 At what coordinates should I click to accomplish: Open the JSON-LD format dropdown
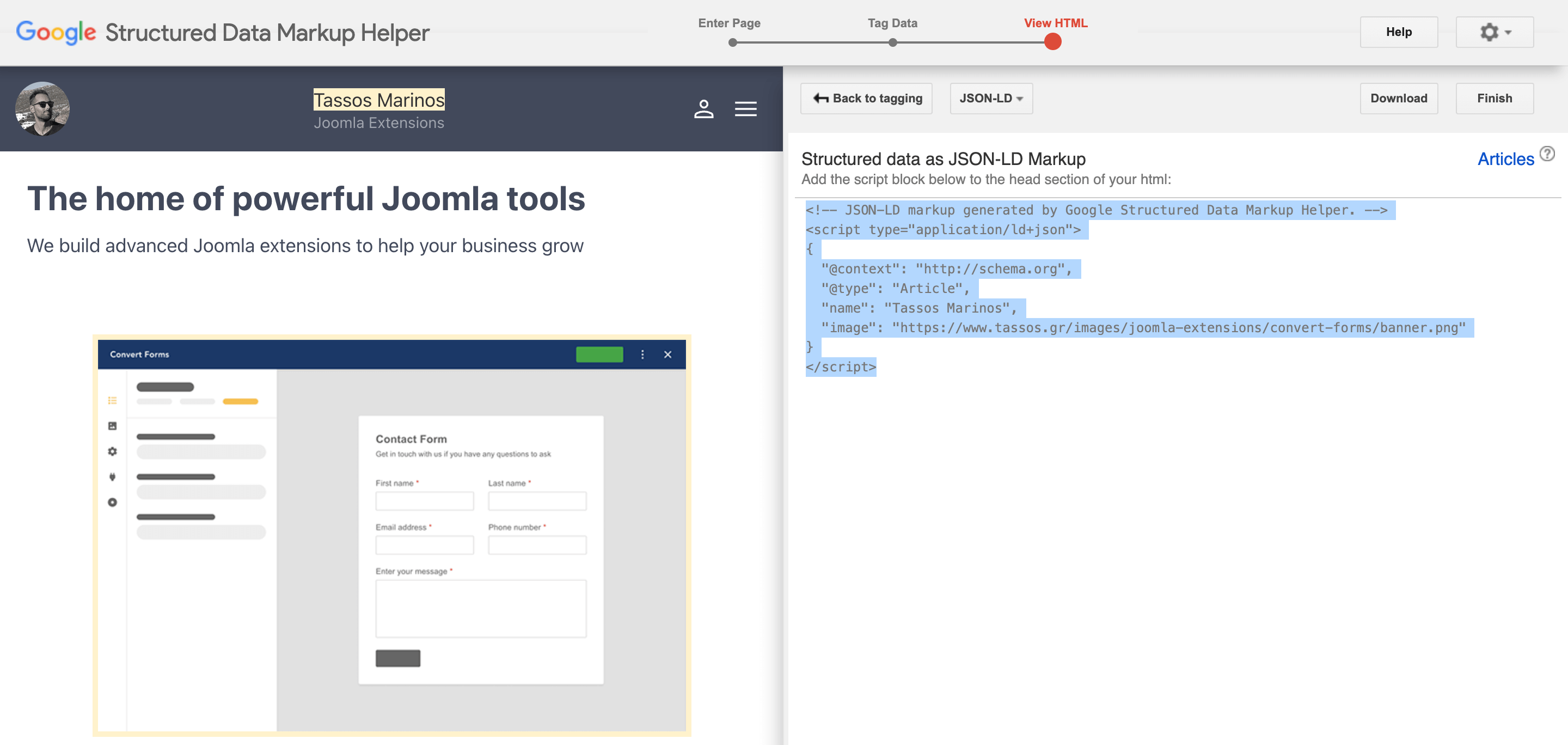pos(991,99)
